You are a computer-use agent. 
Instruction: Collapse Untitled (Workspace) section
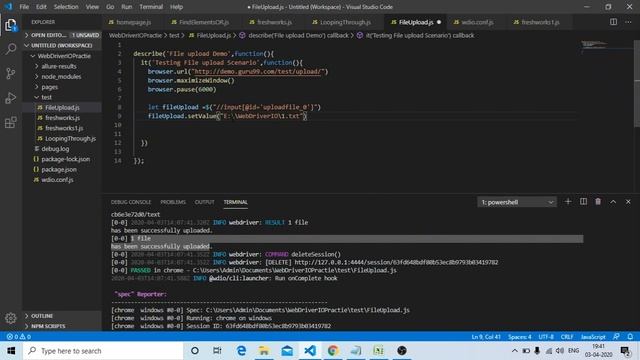click(62, 45)
